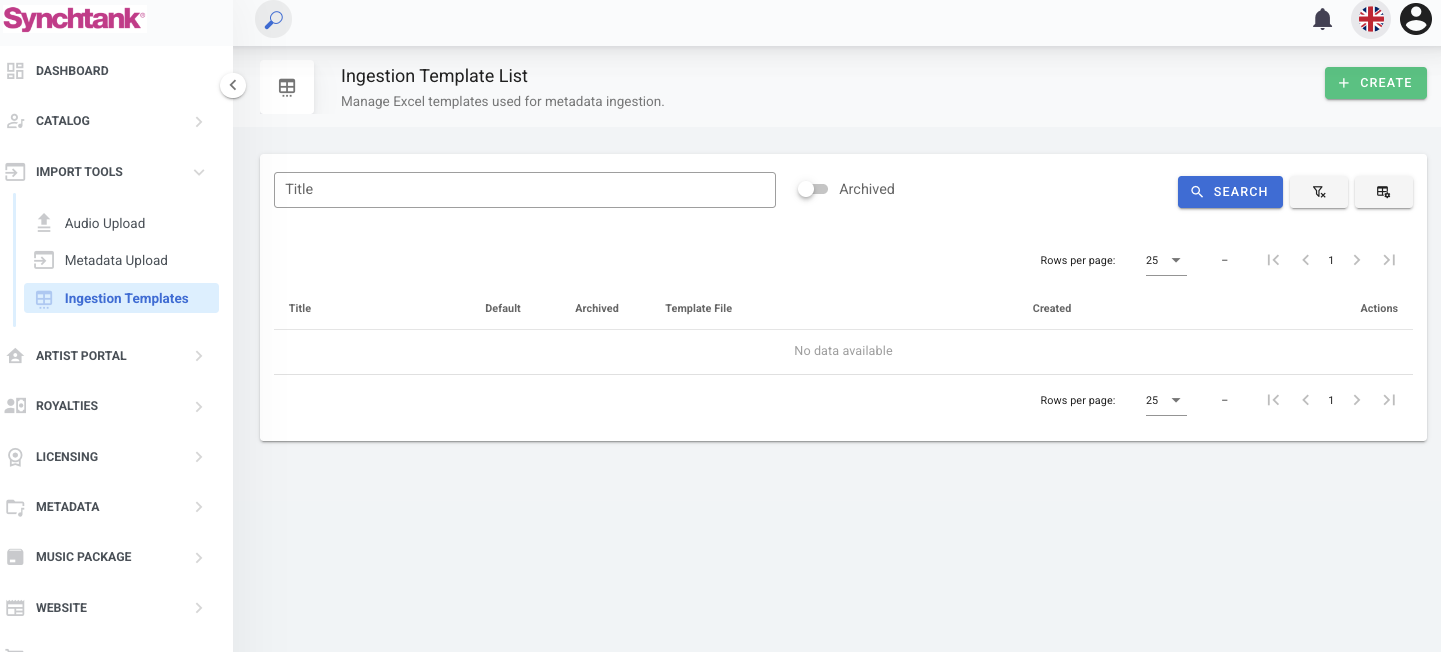Open table column settings button
This screenshot has width=1441, height=652.
pos(1384,192)
